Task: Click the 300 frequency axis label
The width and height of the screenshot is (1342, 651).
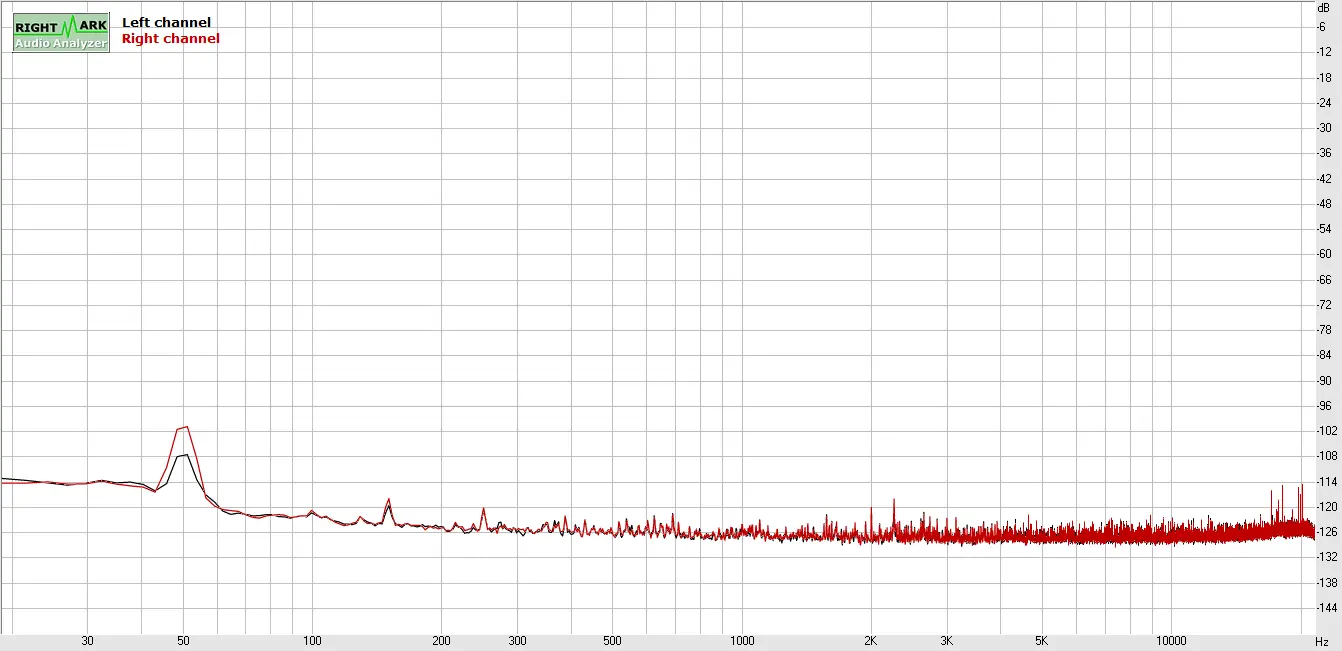Action: coord(517,641)
